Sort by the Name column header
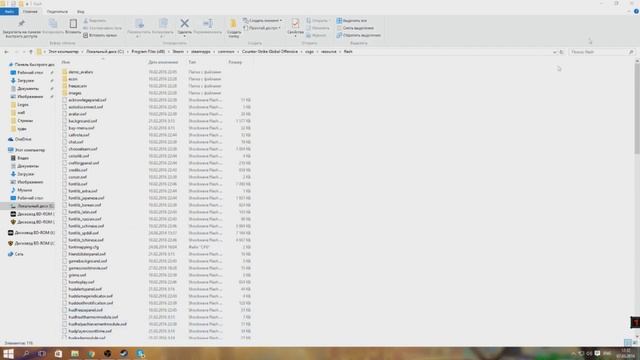640x360 pixels. coord(66,62)
